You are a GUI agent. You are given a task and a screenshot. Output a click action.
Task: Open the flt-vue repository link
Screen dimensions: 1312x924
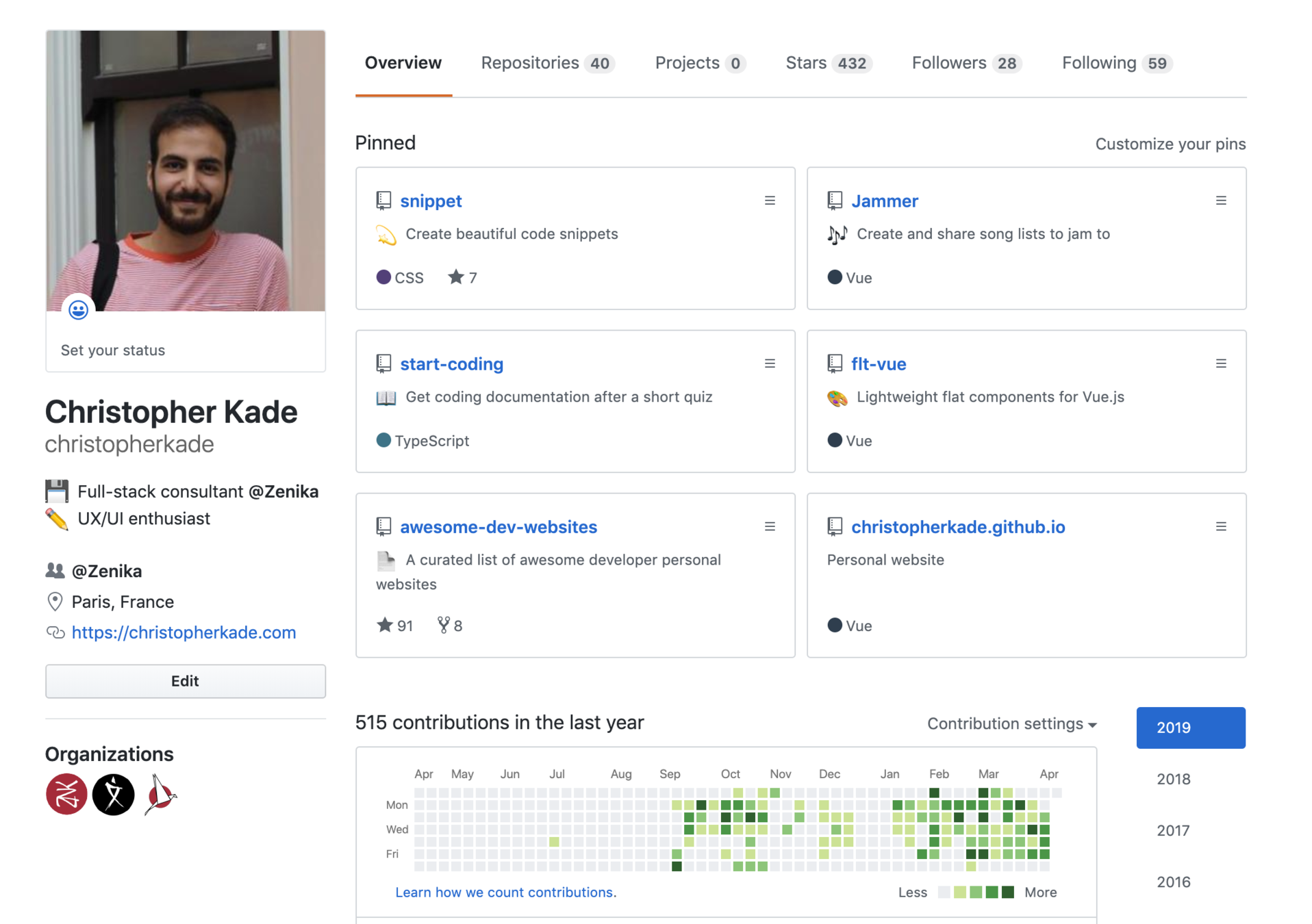[x=879, y=363]
